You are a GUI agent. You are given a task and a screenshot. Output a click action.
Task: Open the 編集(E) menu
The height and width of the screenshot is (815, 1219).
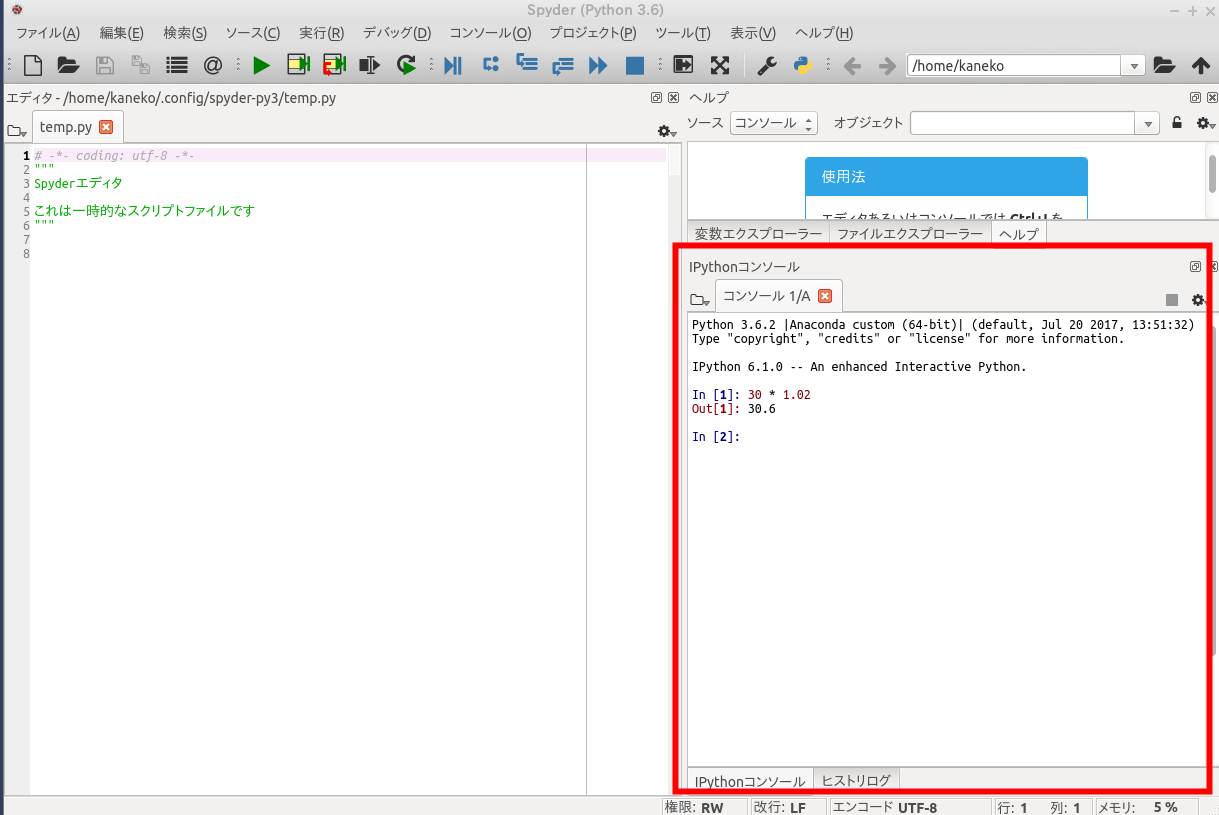(122, 32)
